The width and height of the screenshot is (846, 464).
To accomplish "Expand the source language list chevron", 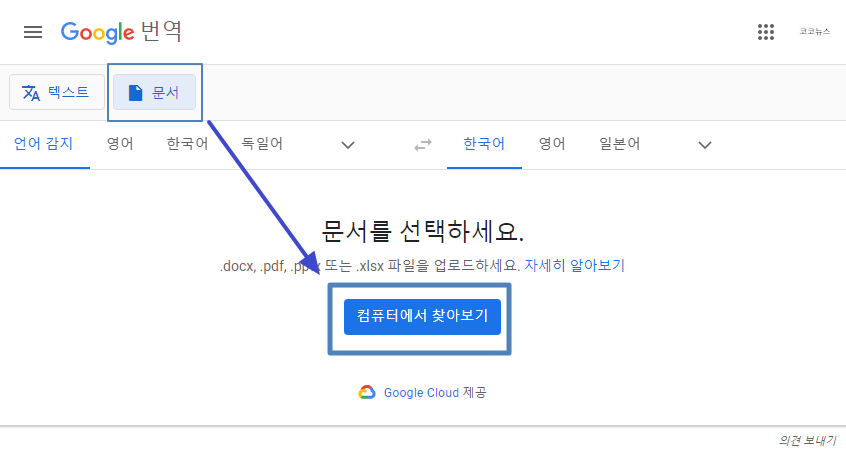I will (x=348, y=145).
